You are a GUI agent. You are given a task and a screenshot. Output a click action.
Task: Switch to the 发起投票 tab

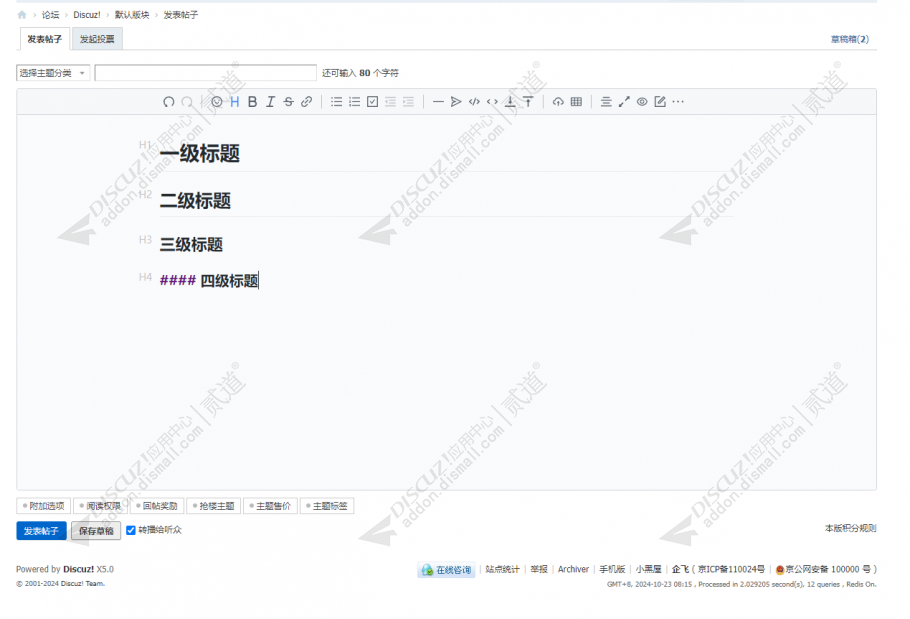point(97,39)
